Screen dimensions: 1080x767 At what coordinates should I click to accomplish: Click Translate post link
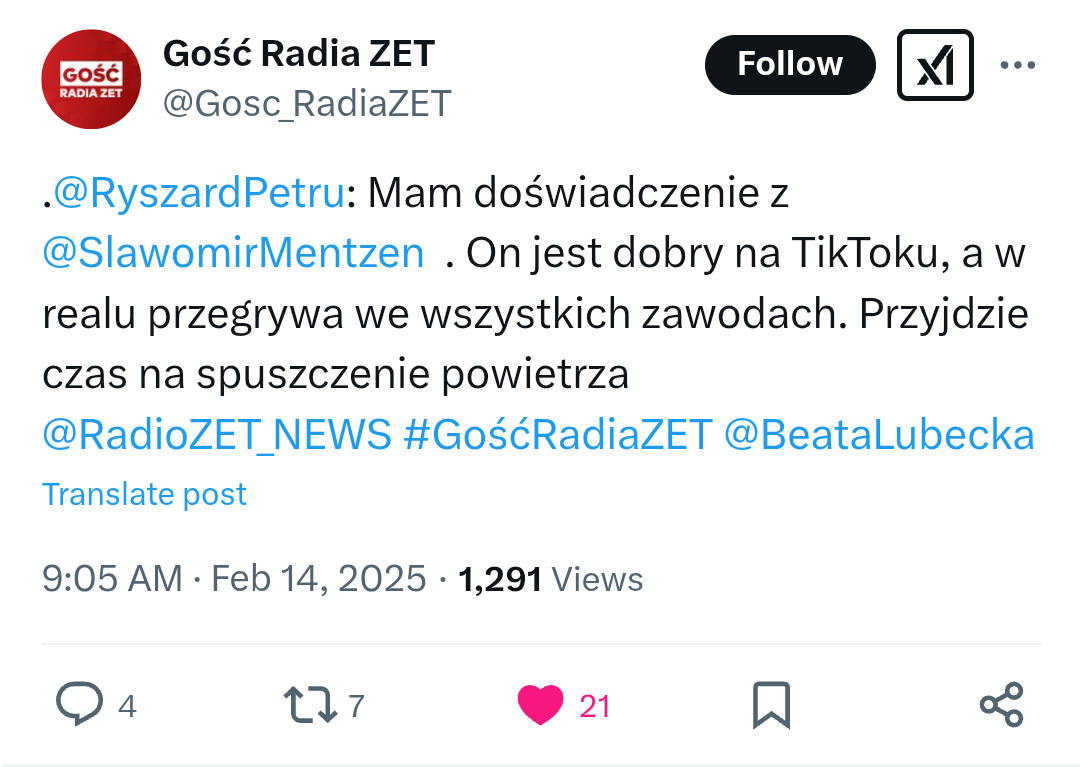(x=144, y=494)
